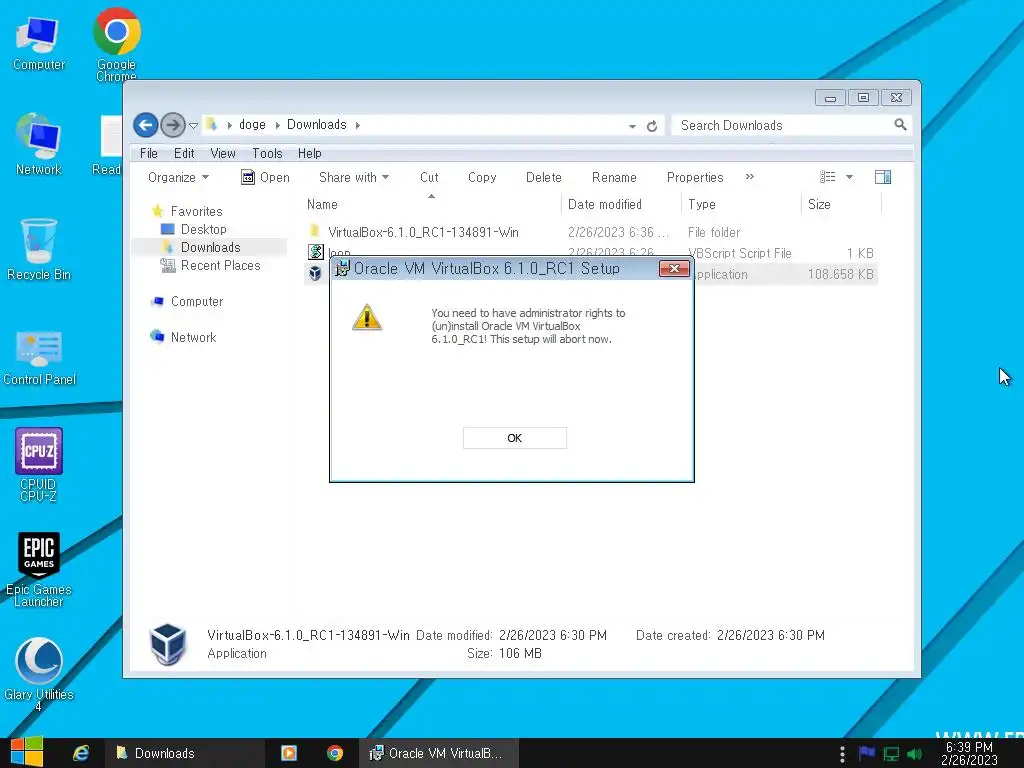1024x768 pixels.
Task: Close the Oracle VM VirtualBox Setup dialog
Action: [x=674, y=268]
